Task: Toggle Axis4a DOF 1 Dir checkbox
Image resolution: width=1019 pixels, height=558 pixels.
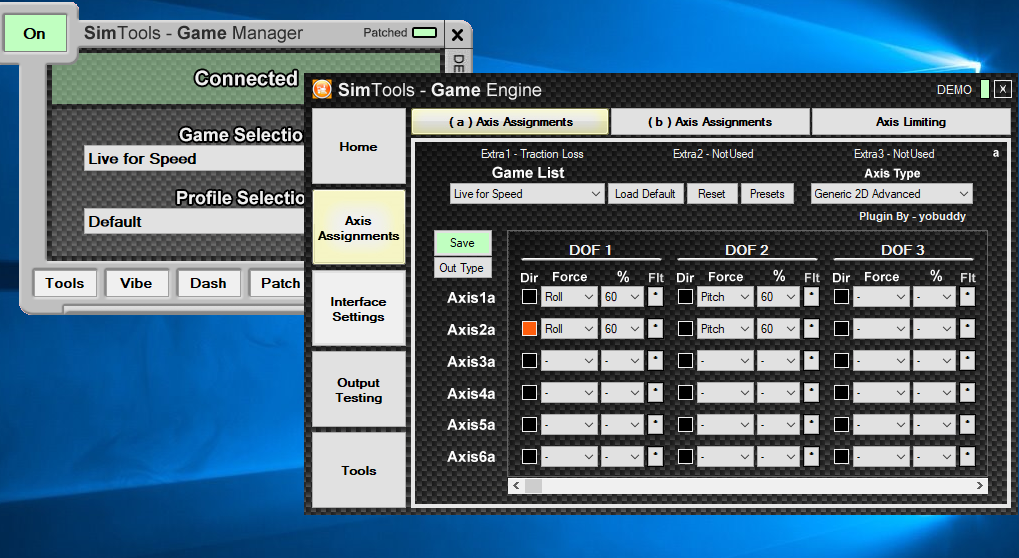Action: coord(530,392)
